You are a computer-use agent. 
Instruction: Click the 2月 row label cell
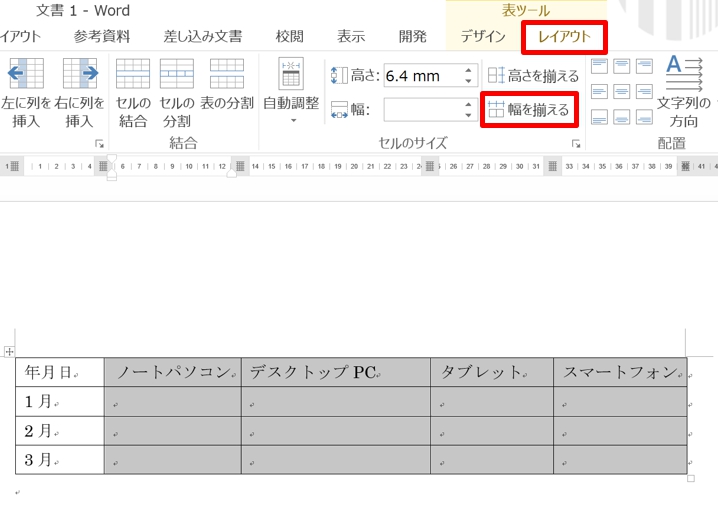tap(60, 430)
